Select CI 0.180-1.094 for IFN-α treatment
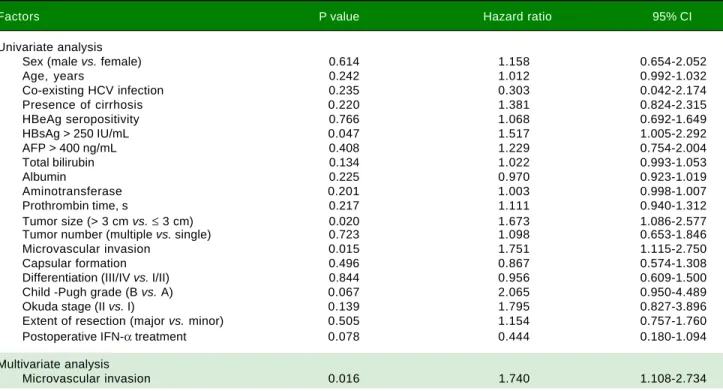The image size is (723, 391). pyautogui.click(x=673, y=336)
